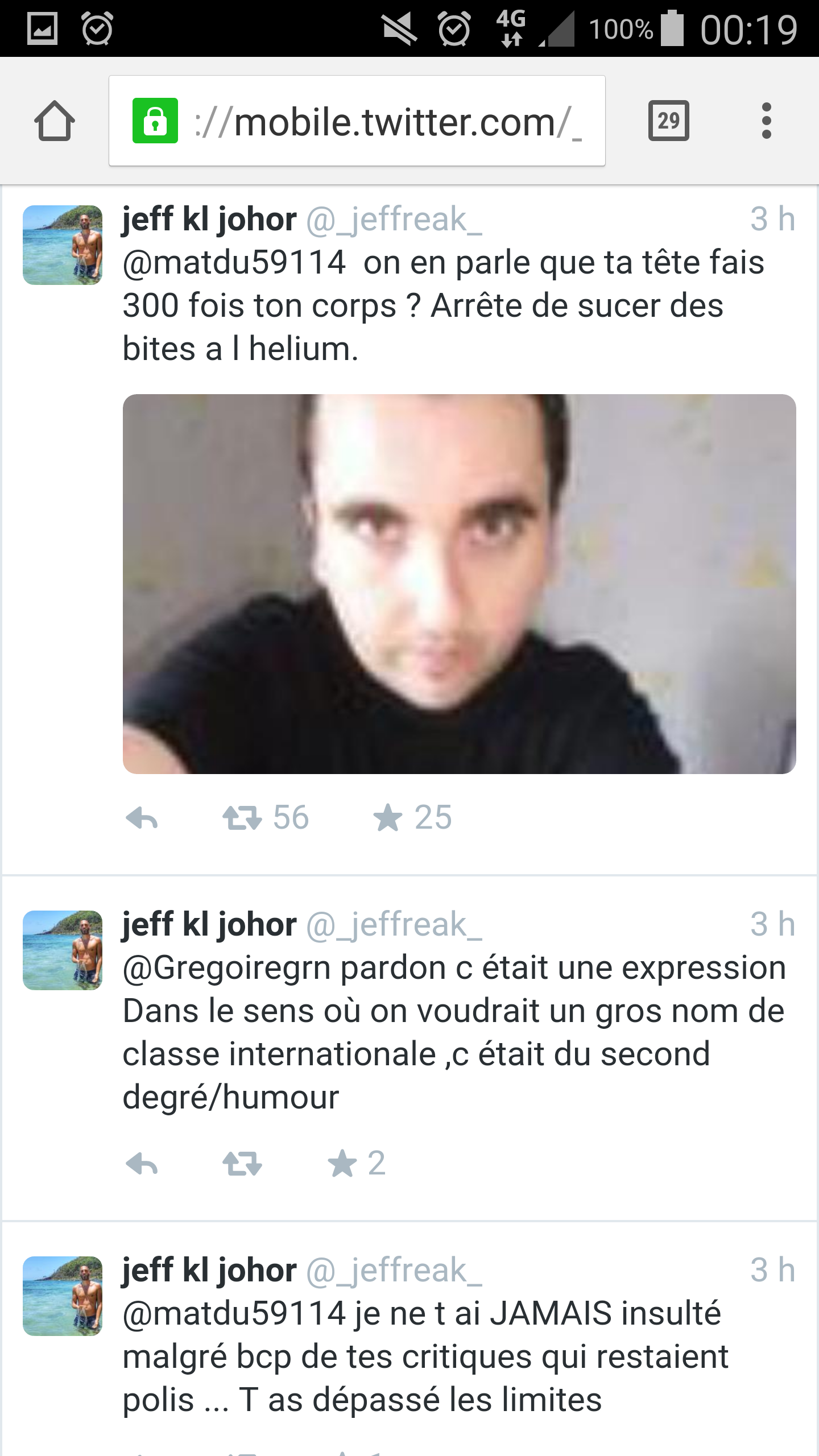Tap the green secure lock icon
Screen dimensions: 819x1456
[x=155, y=121]
